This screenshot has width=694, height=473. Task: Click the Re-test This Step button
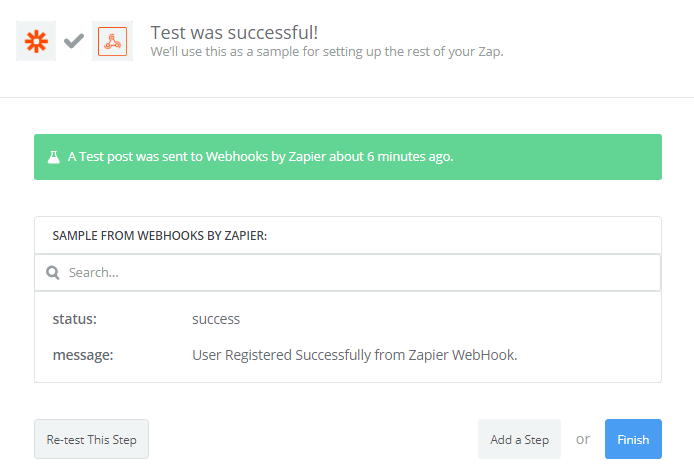coord(91,439)
